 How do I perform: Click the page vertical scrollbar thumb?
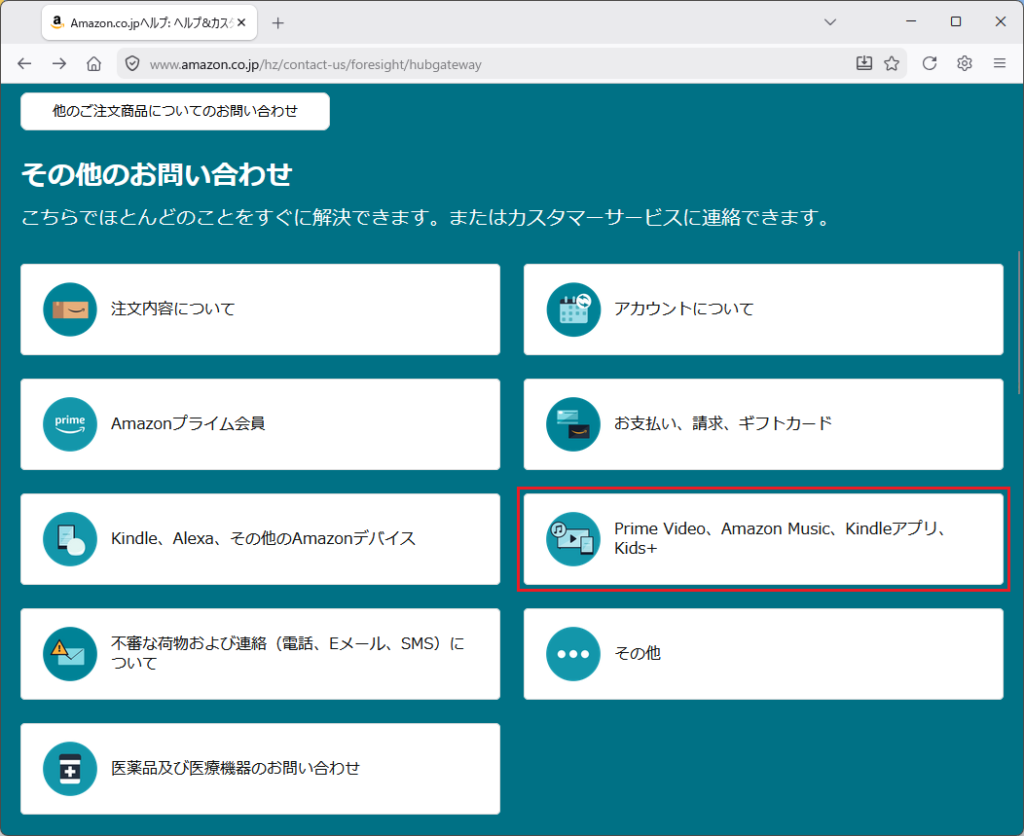[x=1019, y=323]
